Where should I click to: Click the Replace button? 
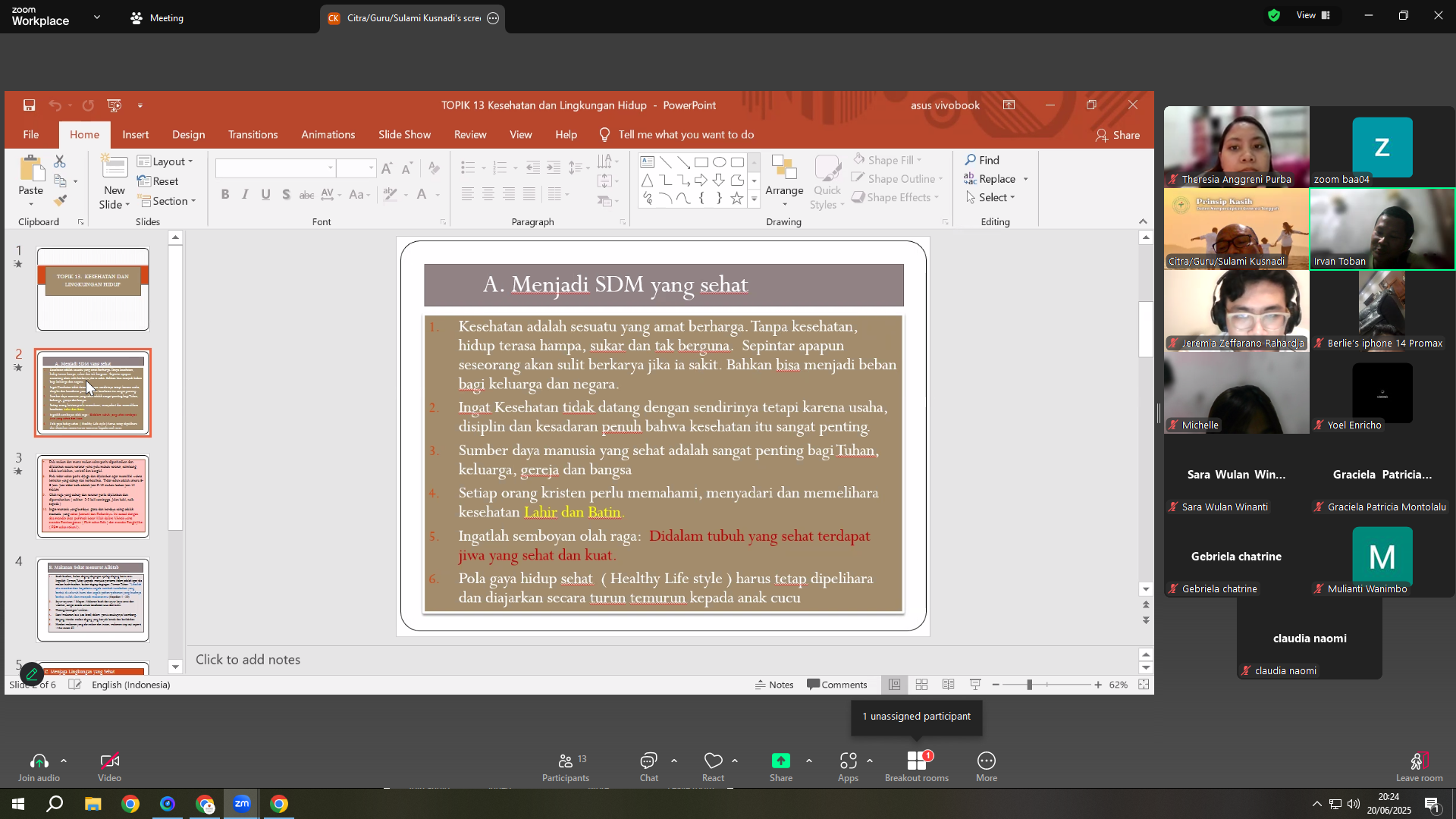pyautogui.click(x=990, y=179)
